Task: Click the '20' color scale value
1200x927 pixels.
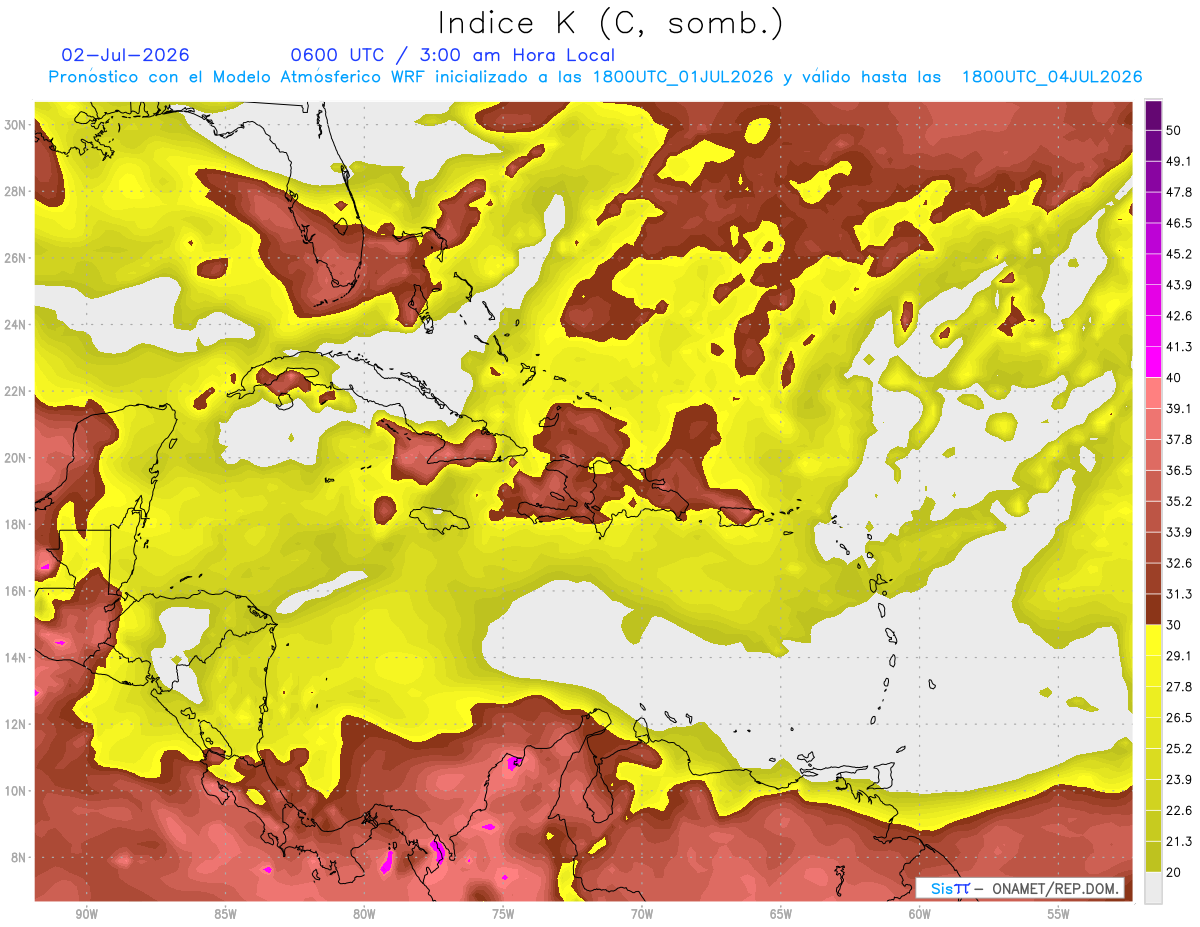Action: pyautogui.click(x=1175, y=871)
